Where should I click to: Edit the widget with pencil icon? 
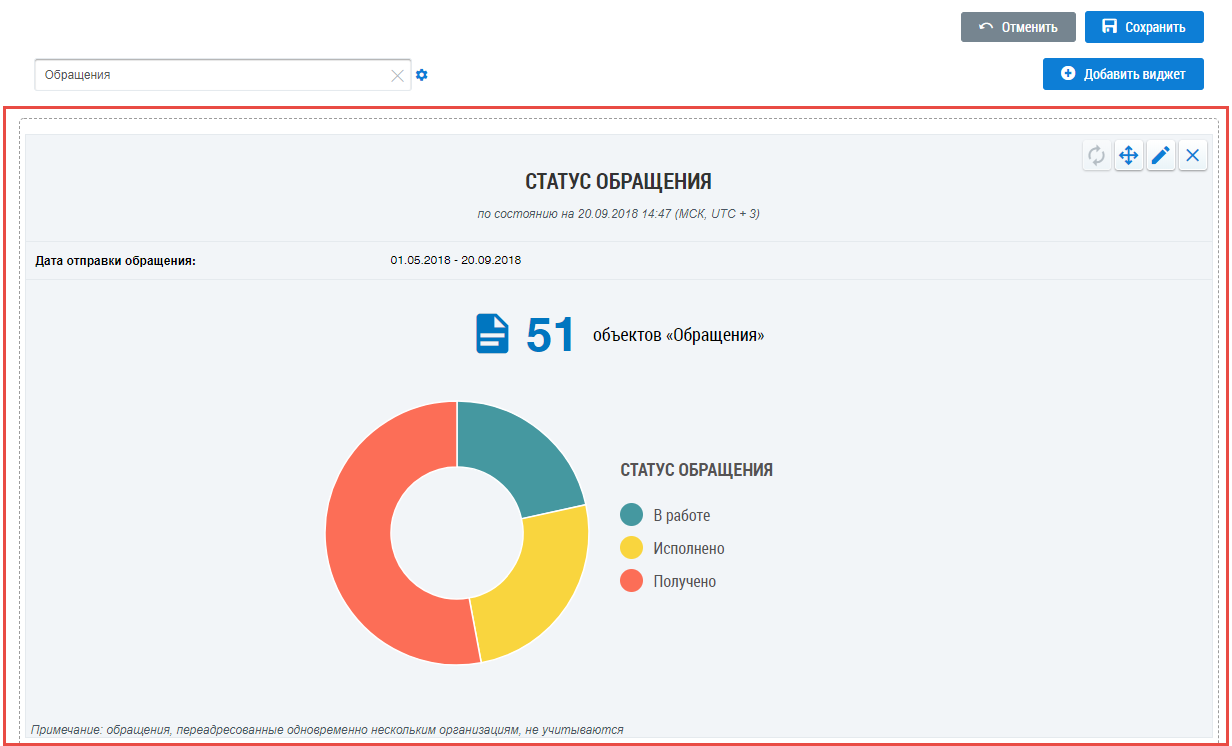pyautogui.click(x=1161, y=155)
